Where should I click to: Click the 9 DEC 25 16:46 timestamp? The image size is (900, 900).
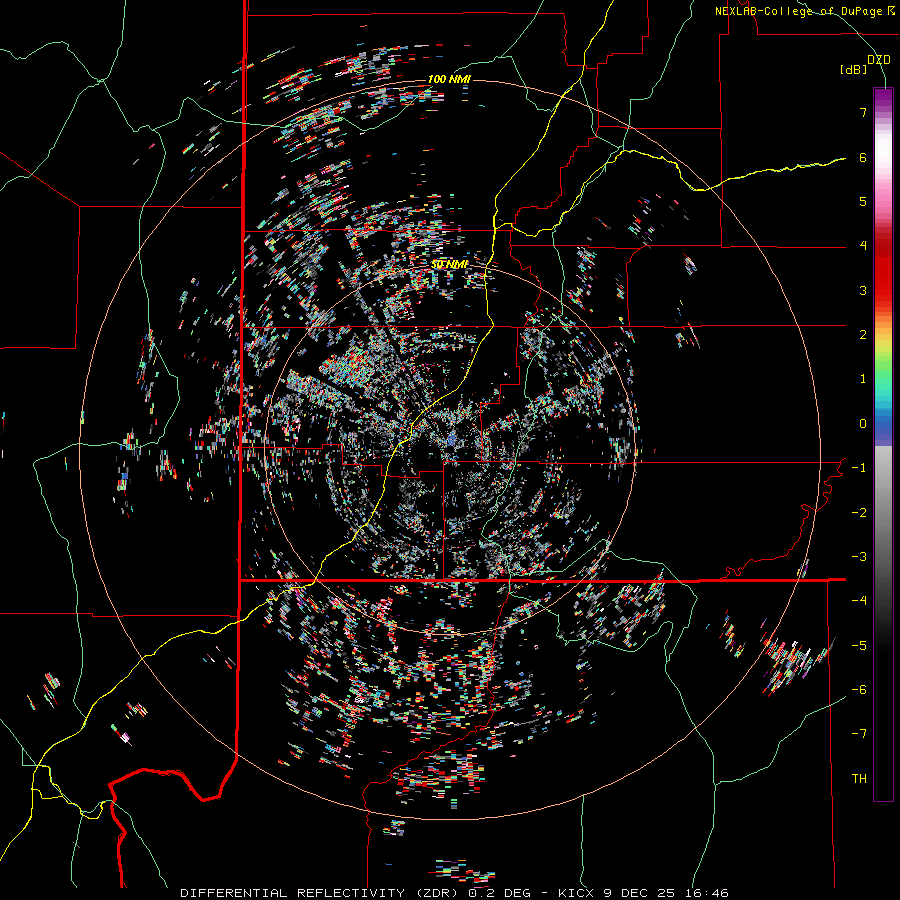click(666, 893)
